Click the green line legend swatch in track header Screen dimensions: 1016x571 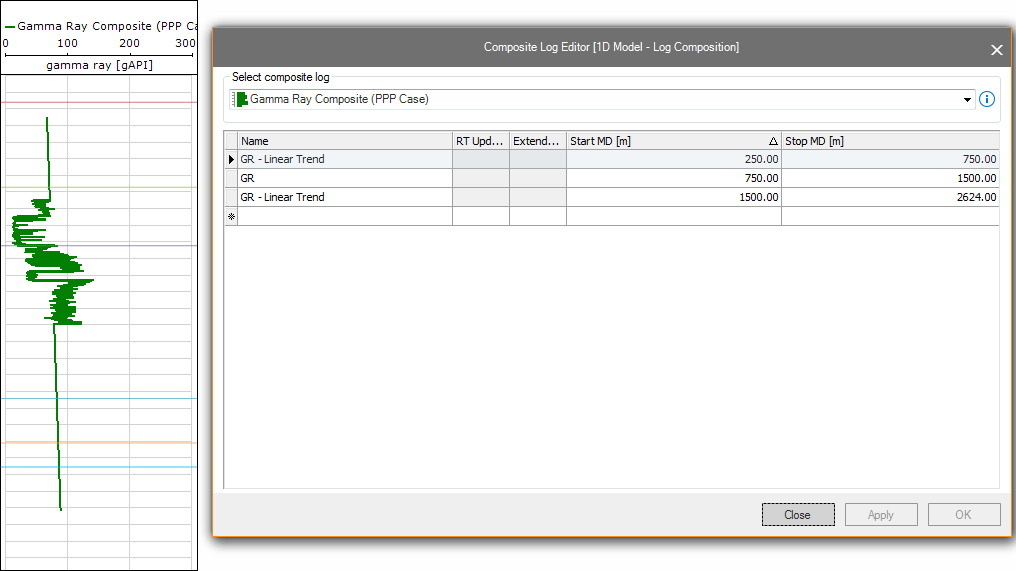click(x=10, y=27)
